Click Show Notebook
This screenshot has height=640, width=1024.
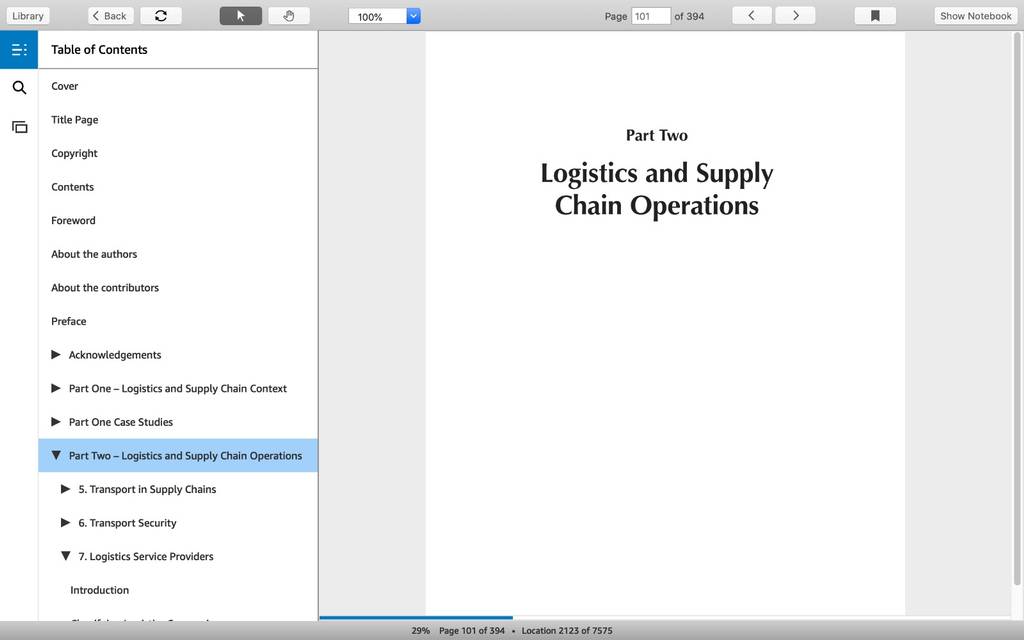(x=976, y=16)
